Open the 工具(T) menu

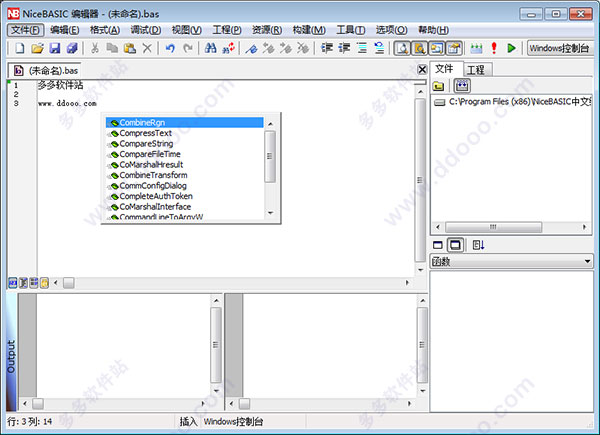click(351, 30)
